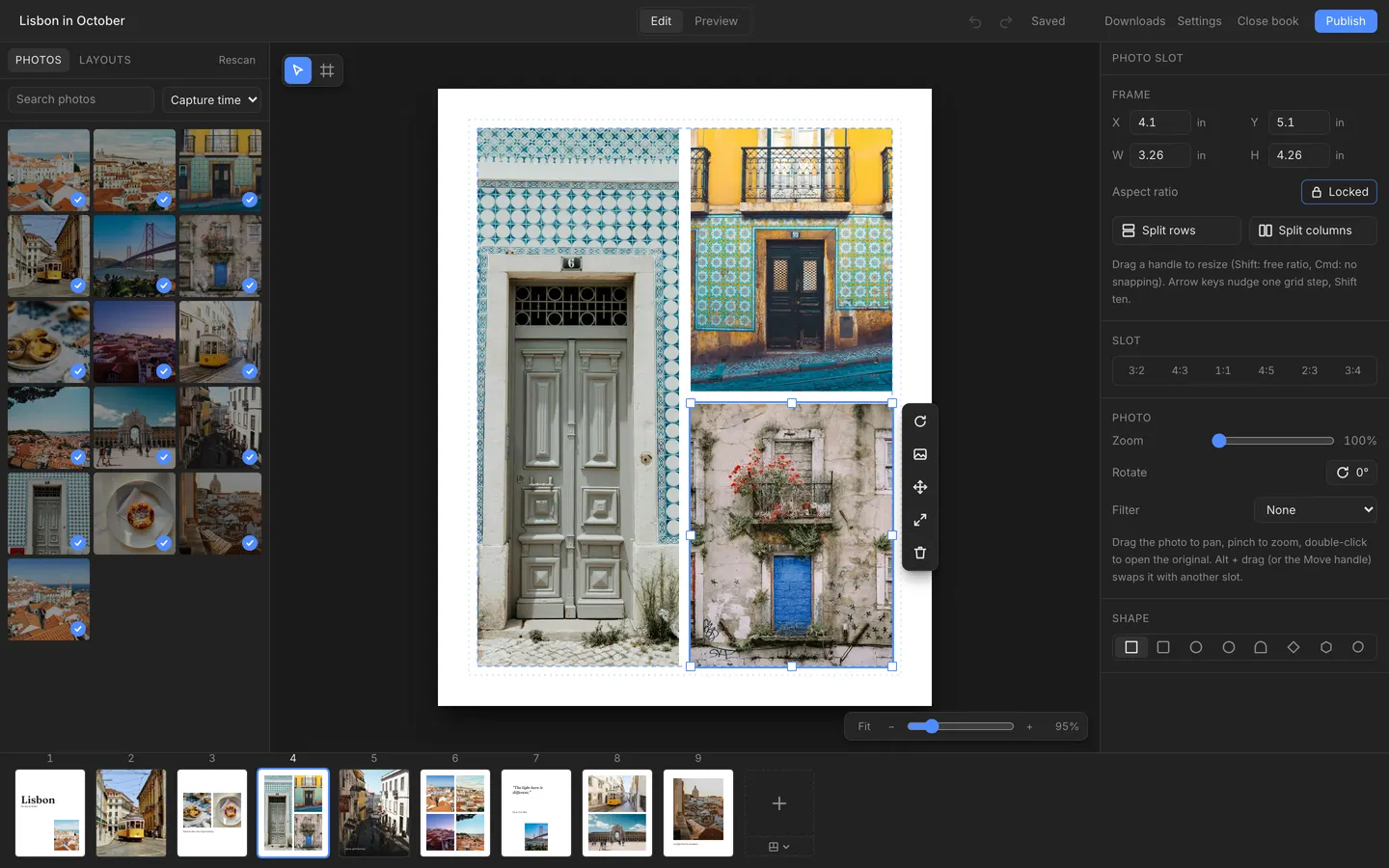Image resolution: width=1389 pixels, height=868 pixels.
Task: Open page 5 thumbnail in filmstrip
Action: pos(374,813)
